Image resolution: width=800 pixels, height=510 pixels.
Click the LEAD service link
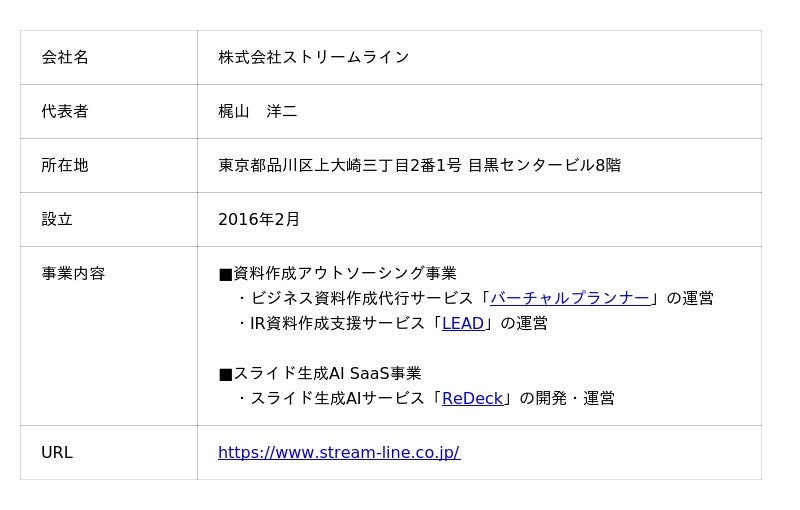tap(462, 323)
